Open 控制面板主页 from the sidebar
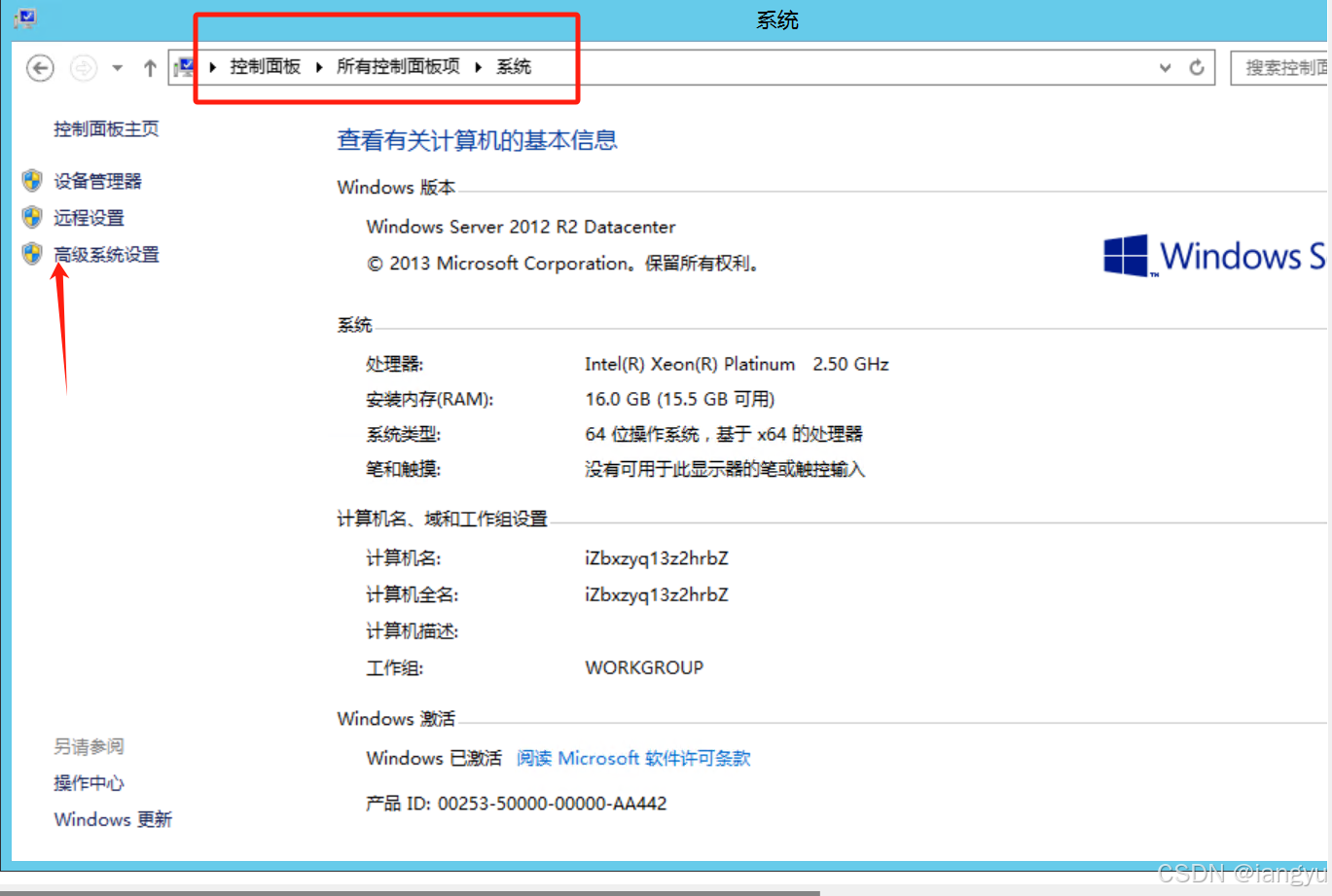Viewport: 1332px width, 896px height. (x=106, y=127)
